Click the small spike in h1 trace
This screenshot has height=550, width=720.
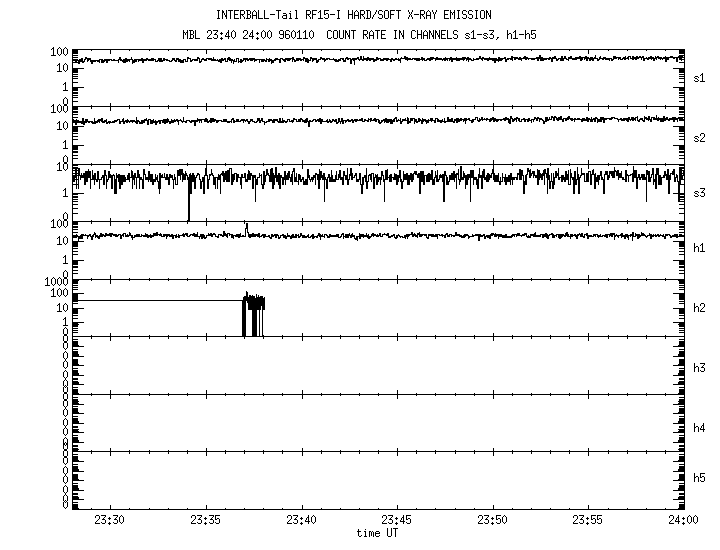246,229
